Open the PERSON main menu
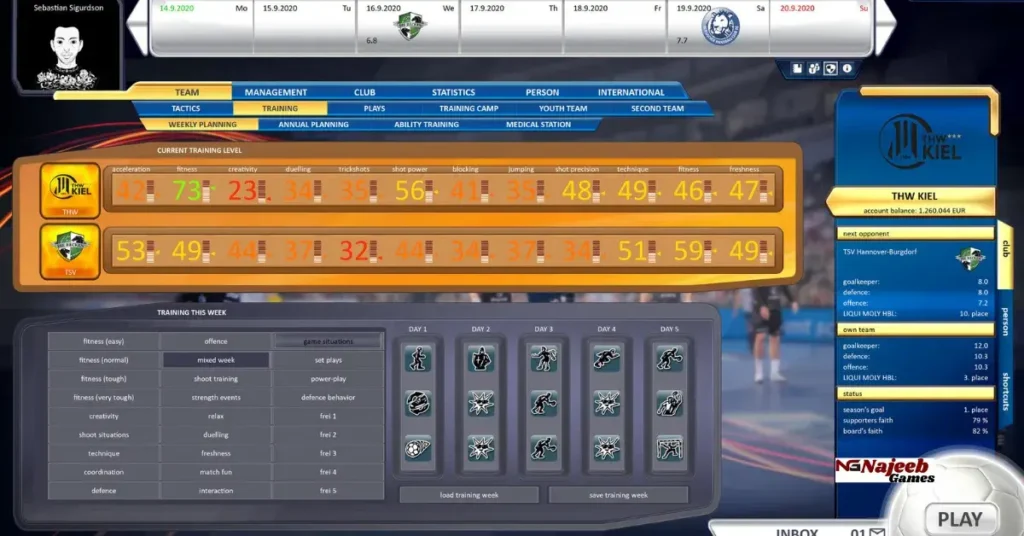Image resolution: width=1024 pixels, height=536 pixels. click(542, 92)
